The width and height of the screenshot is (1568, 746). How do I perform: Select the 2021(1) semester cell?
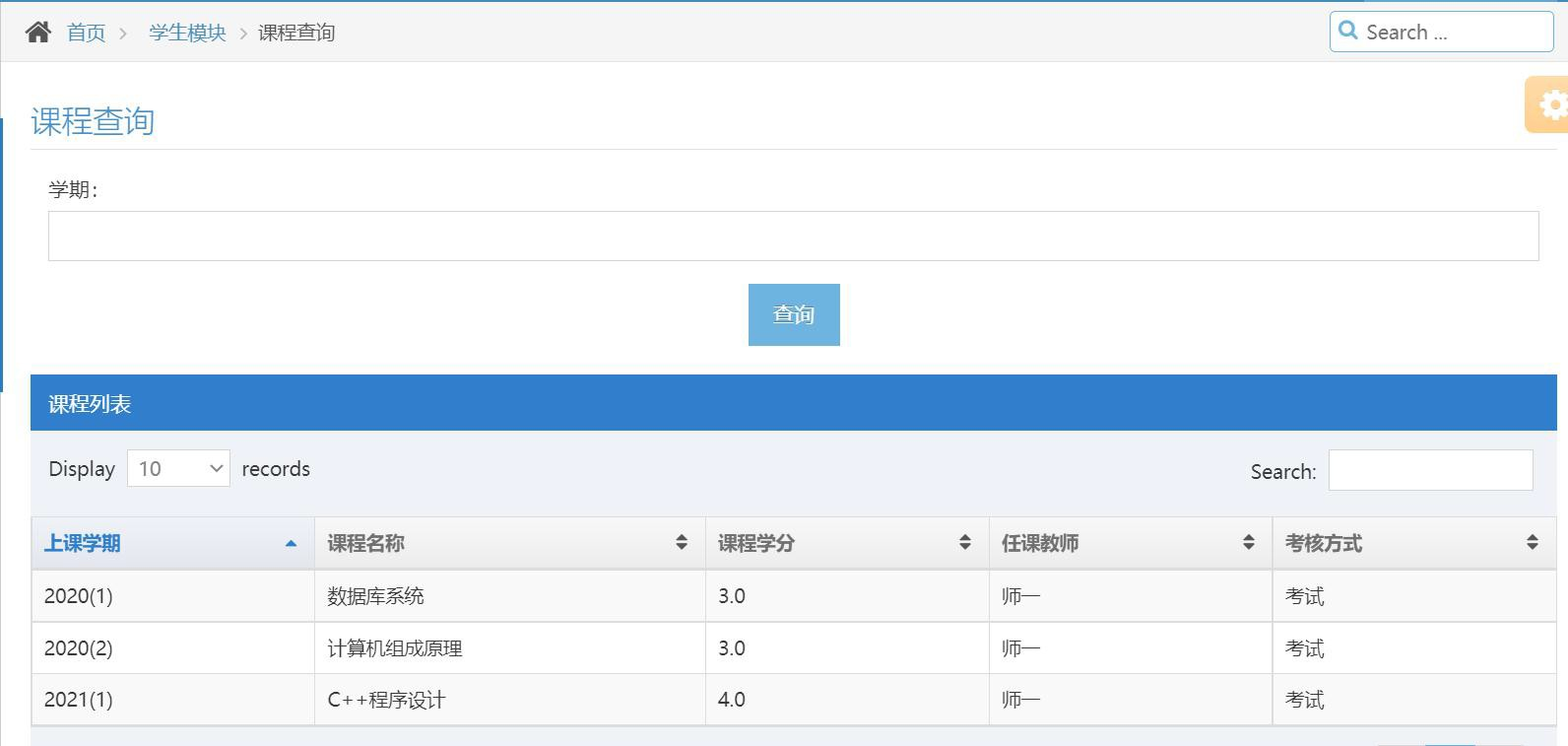point(173,700)
